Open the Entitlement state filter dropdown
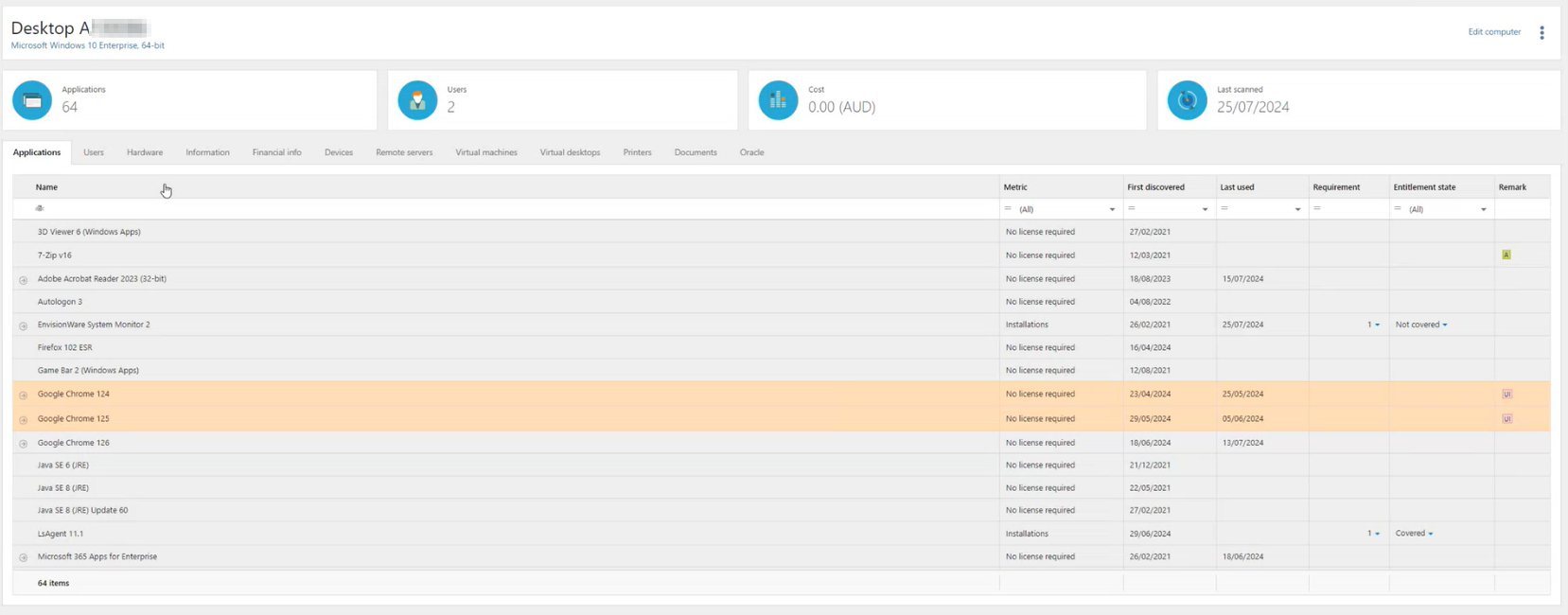Viewport: 1568px width, 615px height. (1483, 209)
